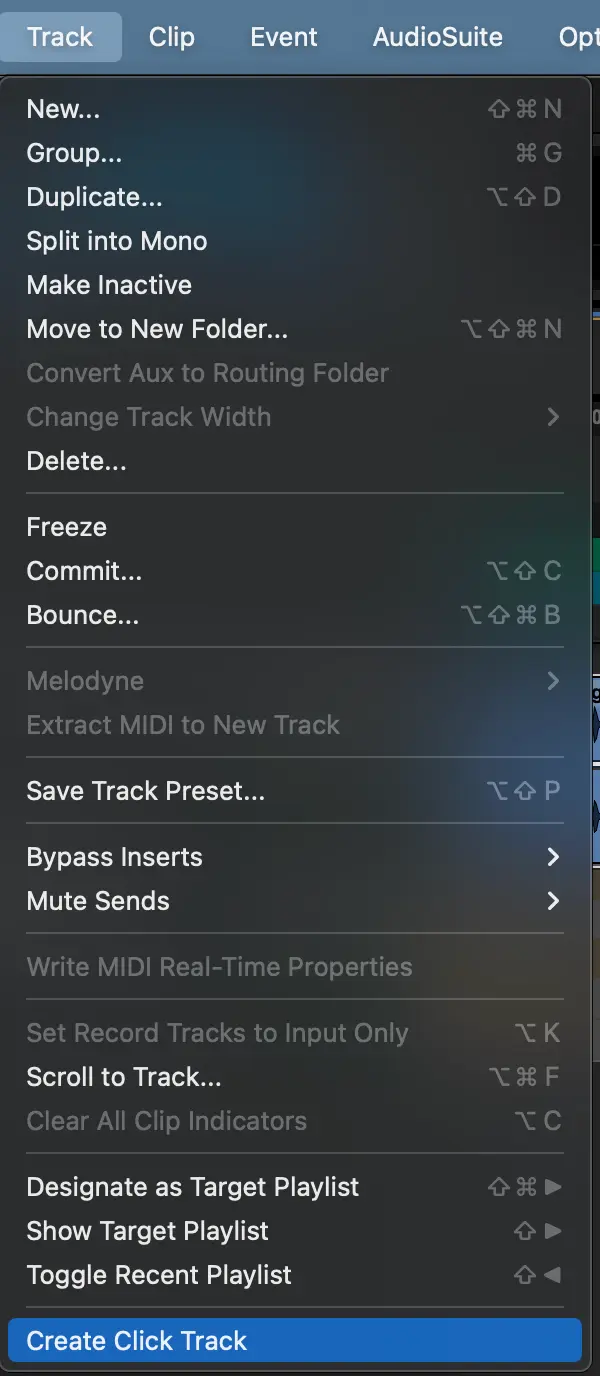This screenshot has height=1376, width=600.
Task: Freeze the selected track
Action: 66,527
